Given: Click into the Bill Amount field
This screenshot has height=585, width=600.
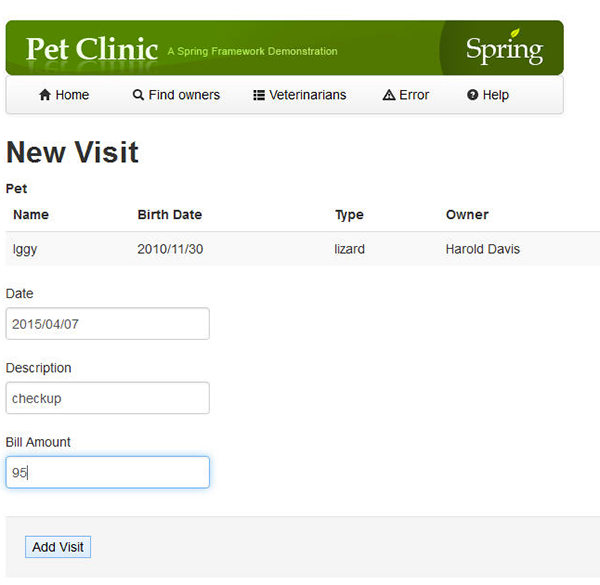Looking at the screenshot, I should click(x=108, y=472).
